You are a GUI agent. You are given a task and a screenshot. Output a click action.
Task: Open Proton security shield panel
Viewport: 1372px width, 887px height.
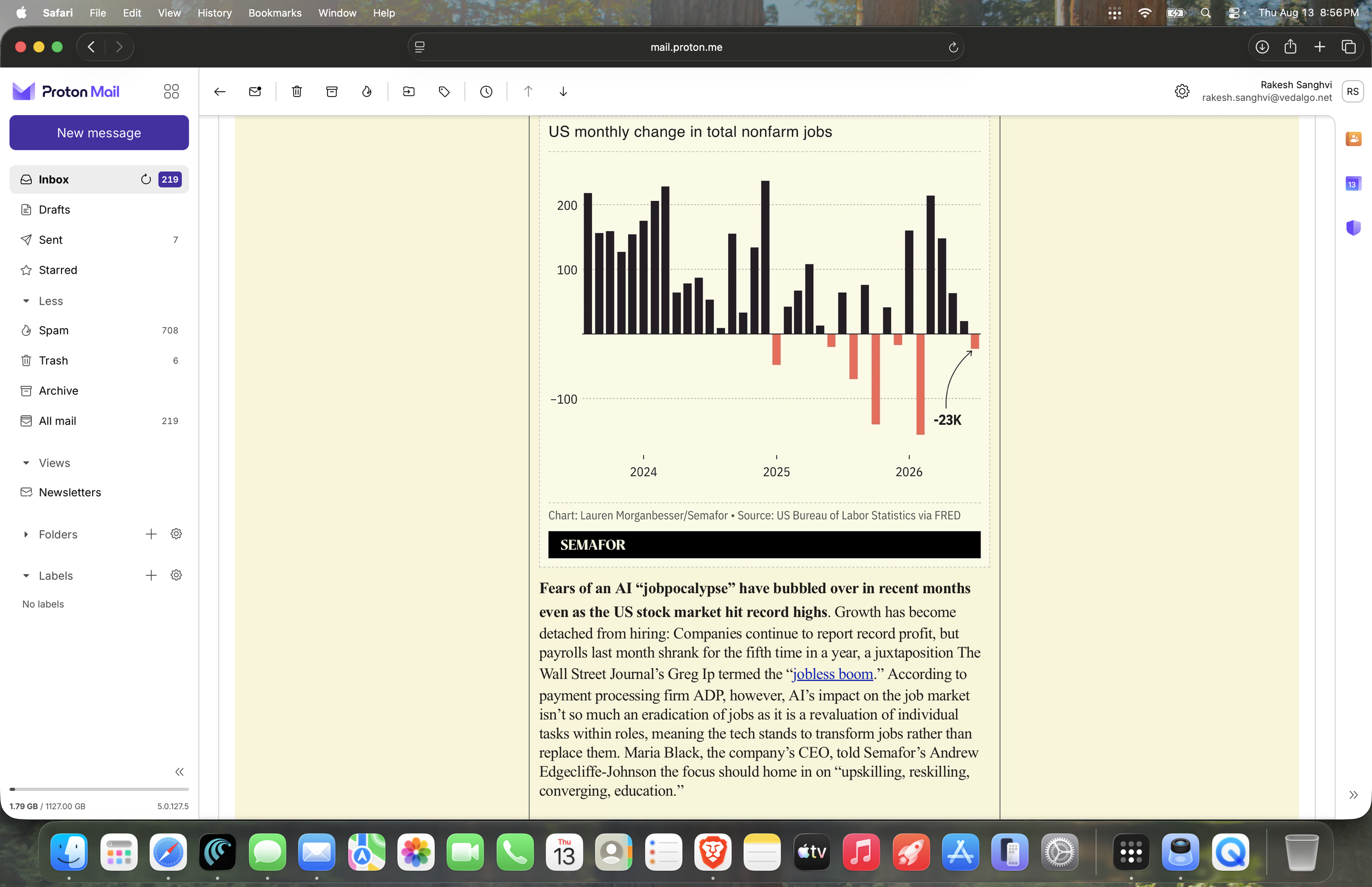coord(1353,227)
